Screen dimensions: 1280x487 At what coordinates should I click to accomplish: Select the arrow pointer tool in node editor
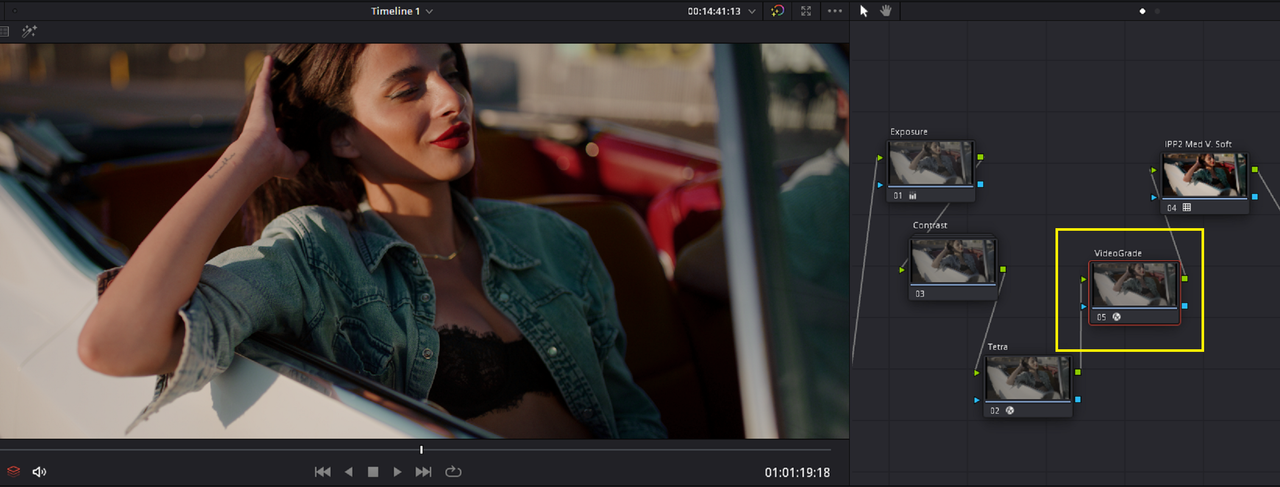tap(865, 11)
